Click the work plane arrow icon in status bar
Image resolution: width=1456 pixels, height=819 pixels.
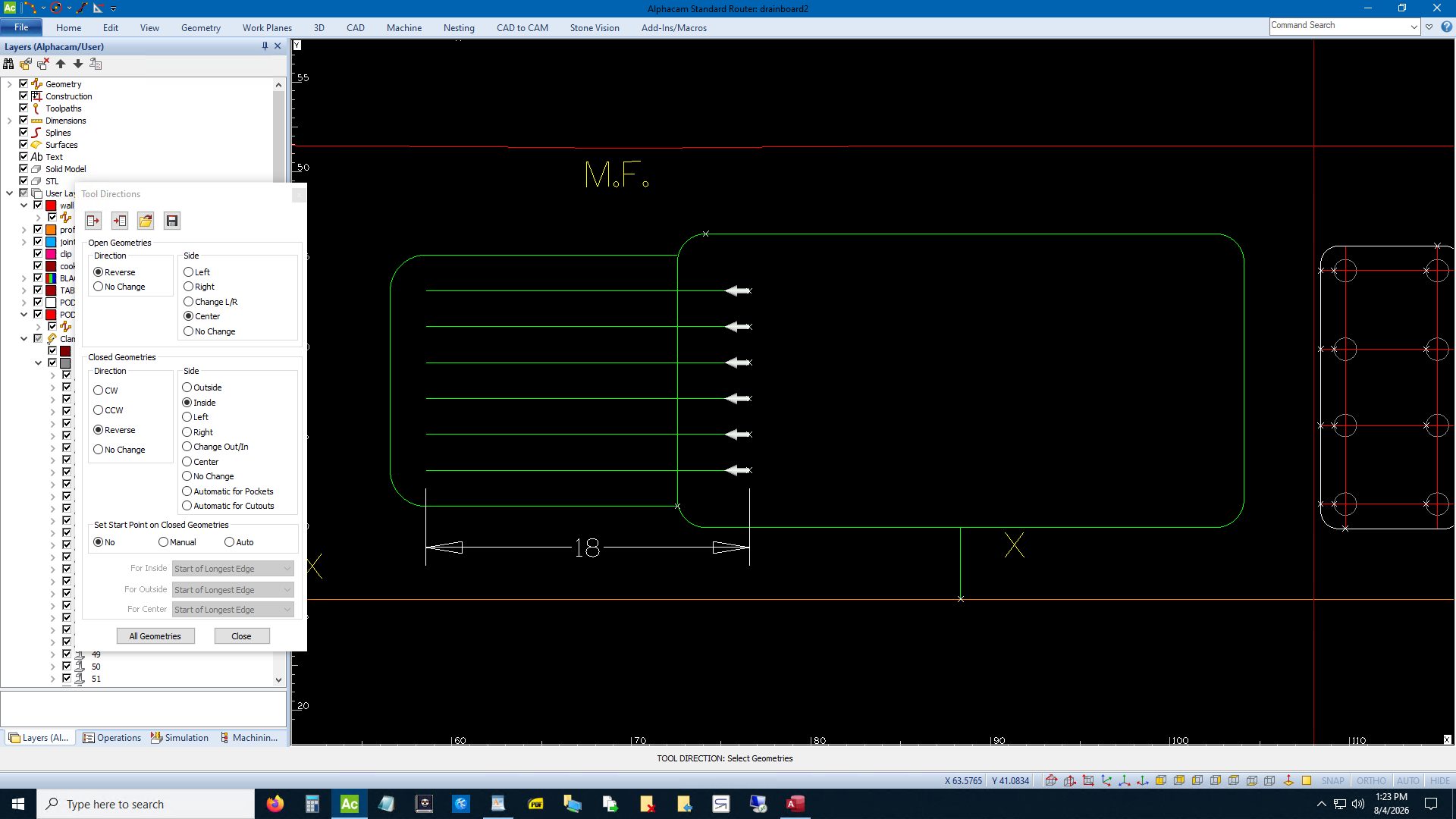1288,780
